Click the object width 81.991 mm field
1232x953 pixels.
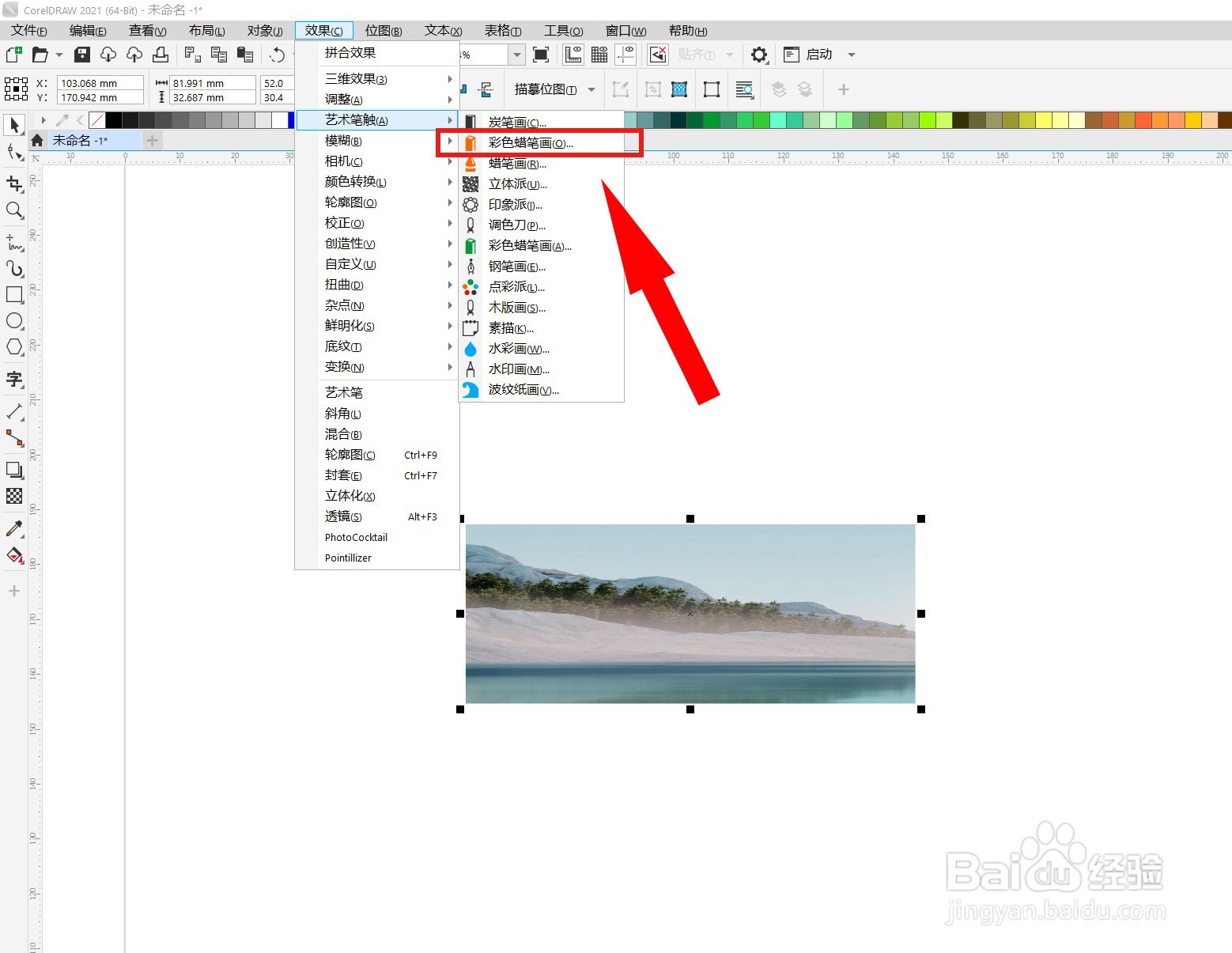pos(213,83)
